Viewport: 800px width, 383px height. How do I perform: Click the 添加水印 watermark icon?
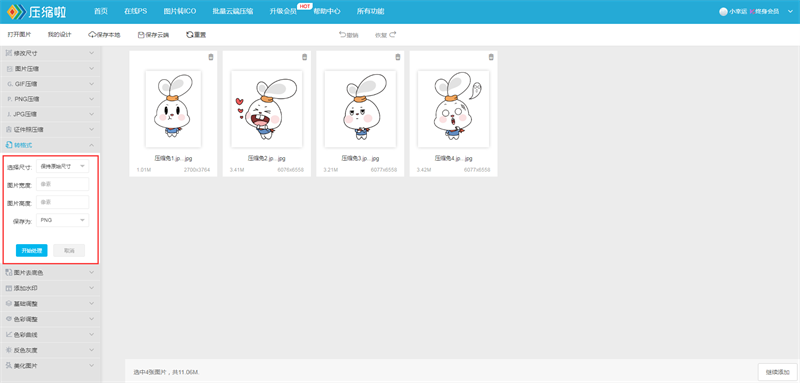9,288
